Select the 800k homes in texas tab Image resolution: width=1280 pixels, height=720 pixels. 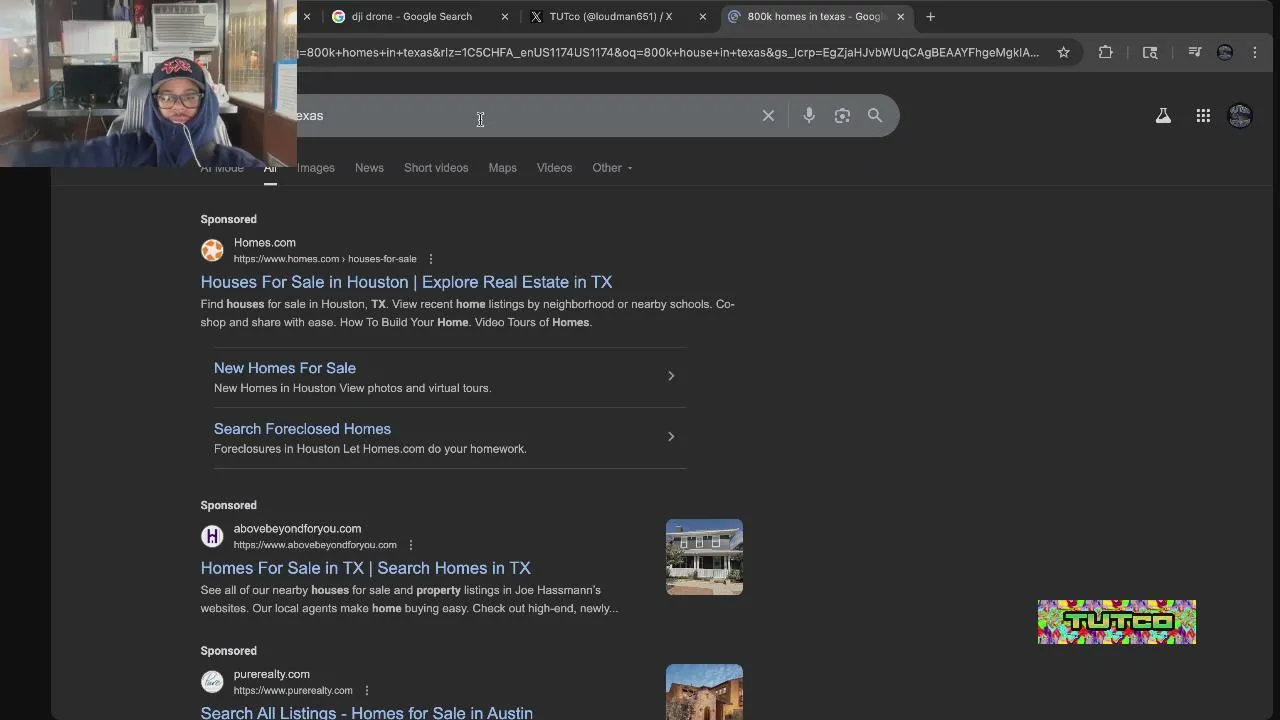(815, 16)
